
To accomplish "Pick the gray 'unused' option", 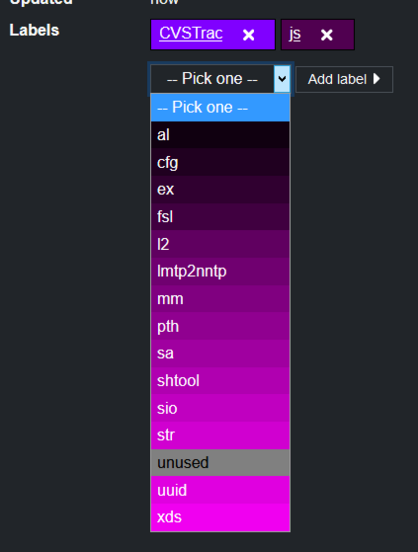I will point(220,463).
